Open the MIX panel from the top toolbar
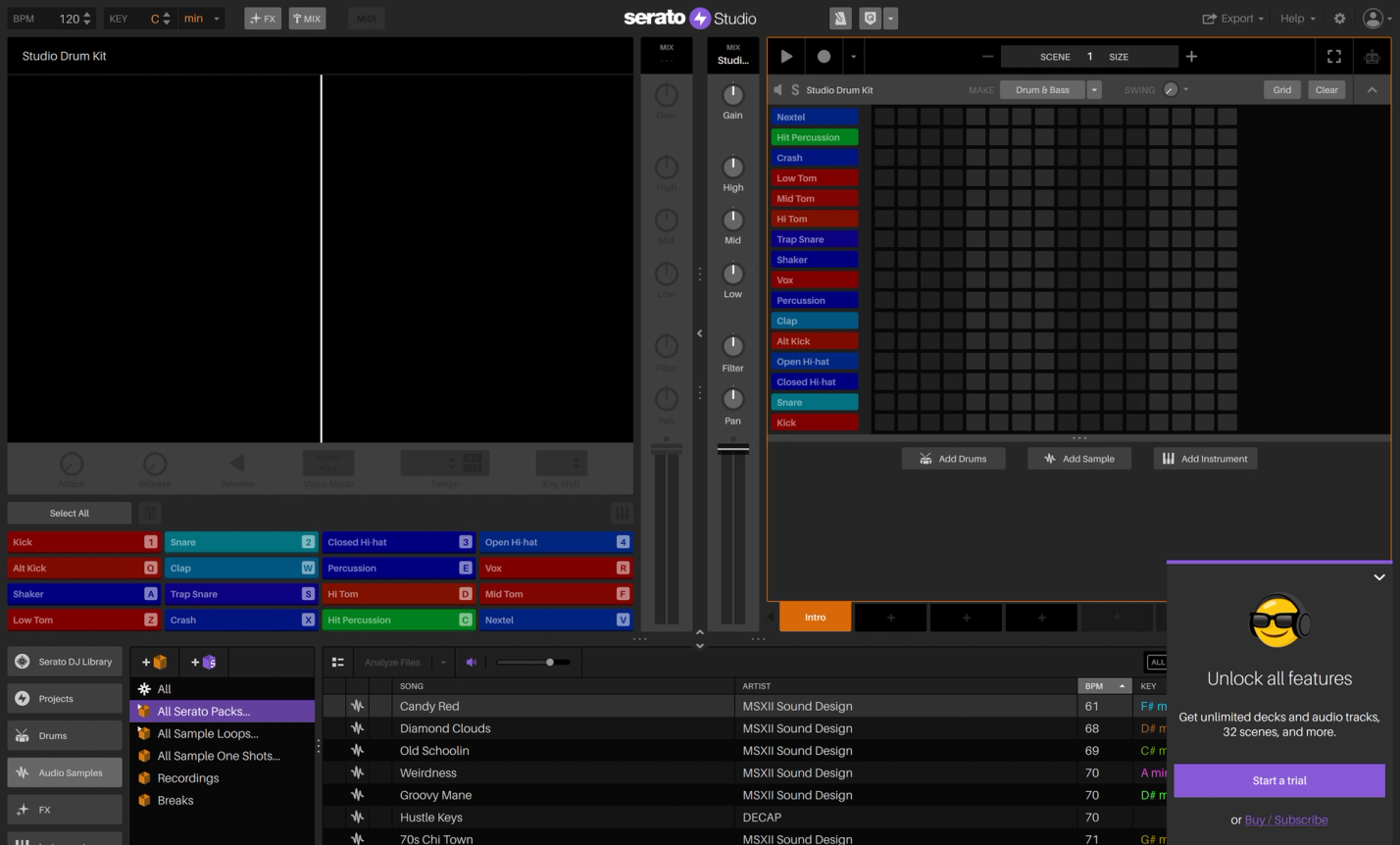Image resolution: width=1400 pixels, height=845 pixels. tap(307, 18)
